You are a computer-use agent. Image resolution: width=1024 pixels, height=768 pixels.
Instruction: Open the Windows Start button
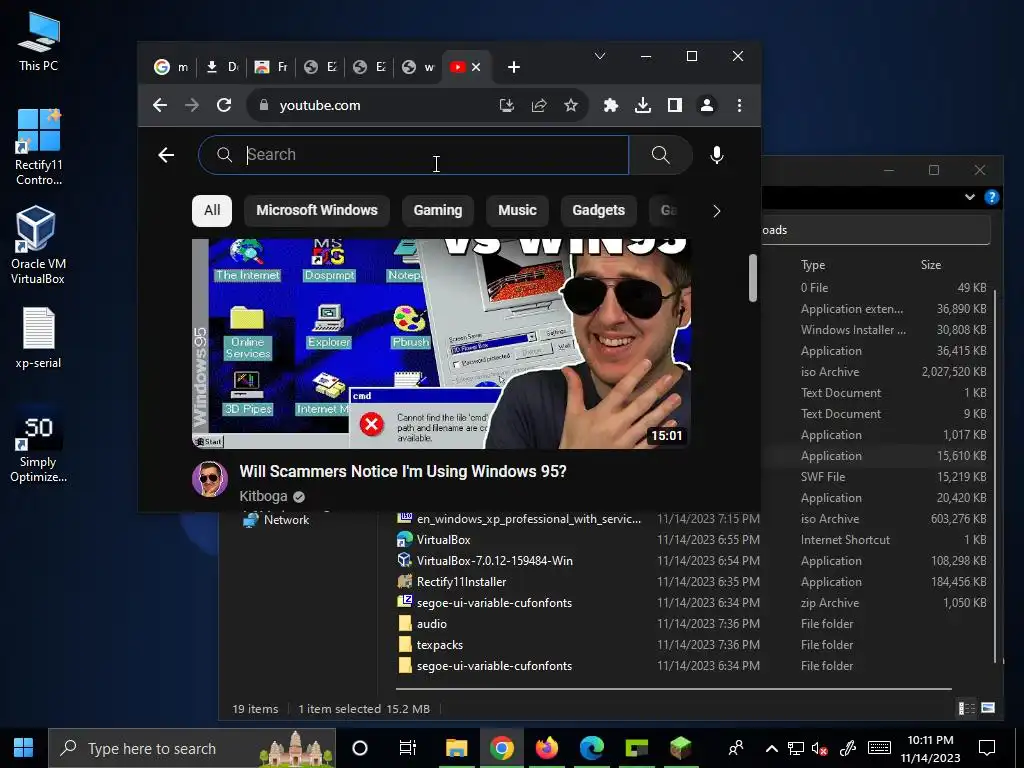pyautogui.click(x=24, y=748)
